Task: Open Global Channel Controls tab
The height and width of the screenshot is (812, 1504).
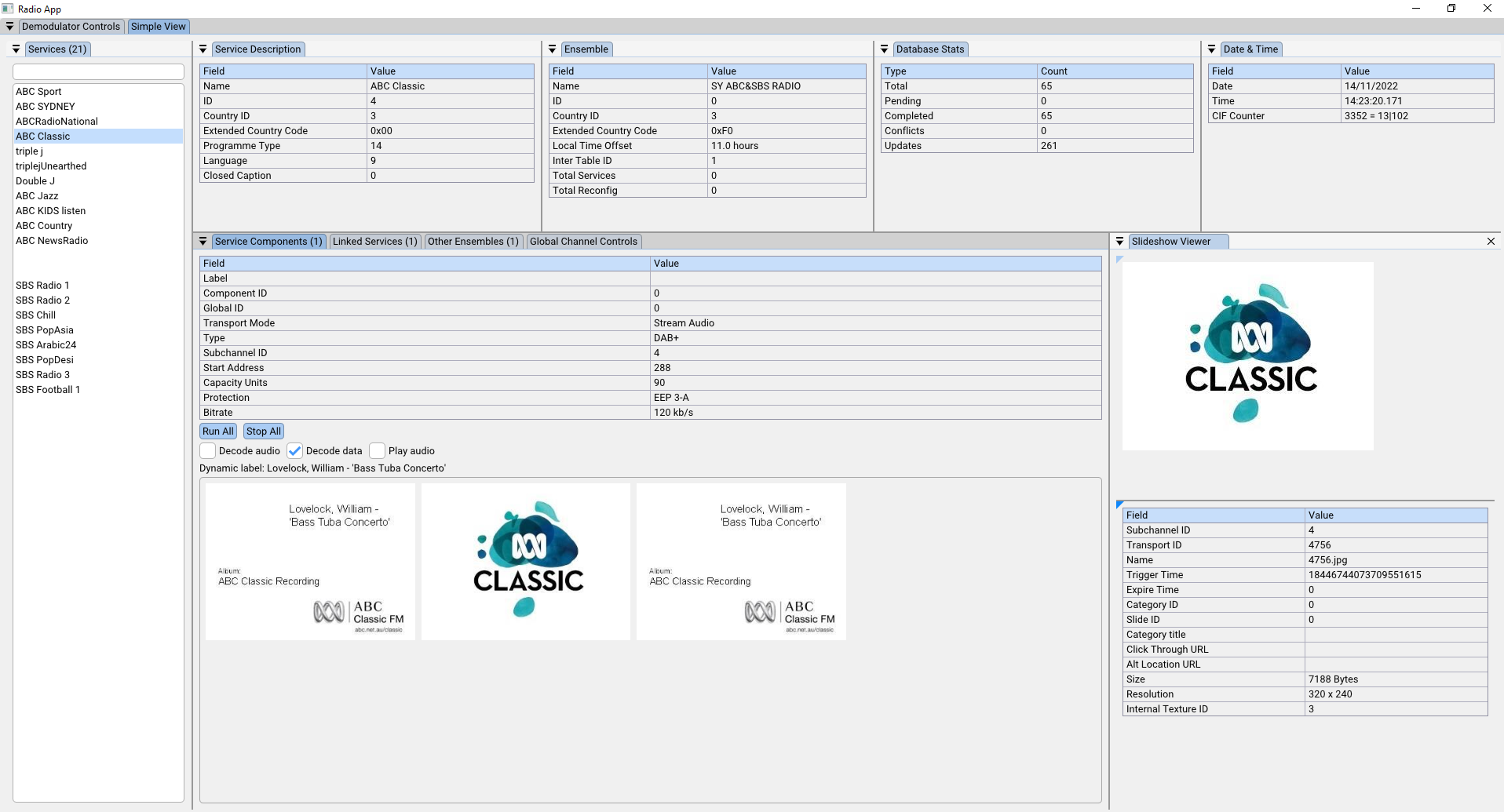Action: pyautogui.click(x=584, y=242)
